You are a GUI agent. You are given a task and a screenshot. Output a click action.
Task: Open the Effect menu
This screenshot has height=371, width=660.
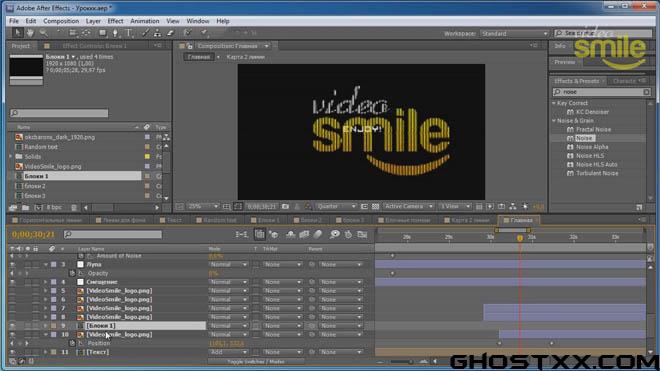click(x=115, y=21)
